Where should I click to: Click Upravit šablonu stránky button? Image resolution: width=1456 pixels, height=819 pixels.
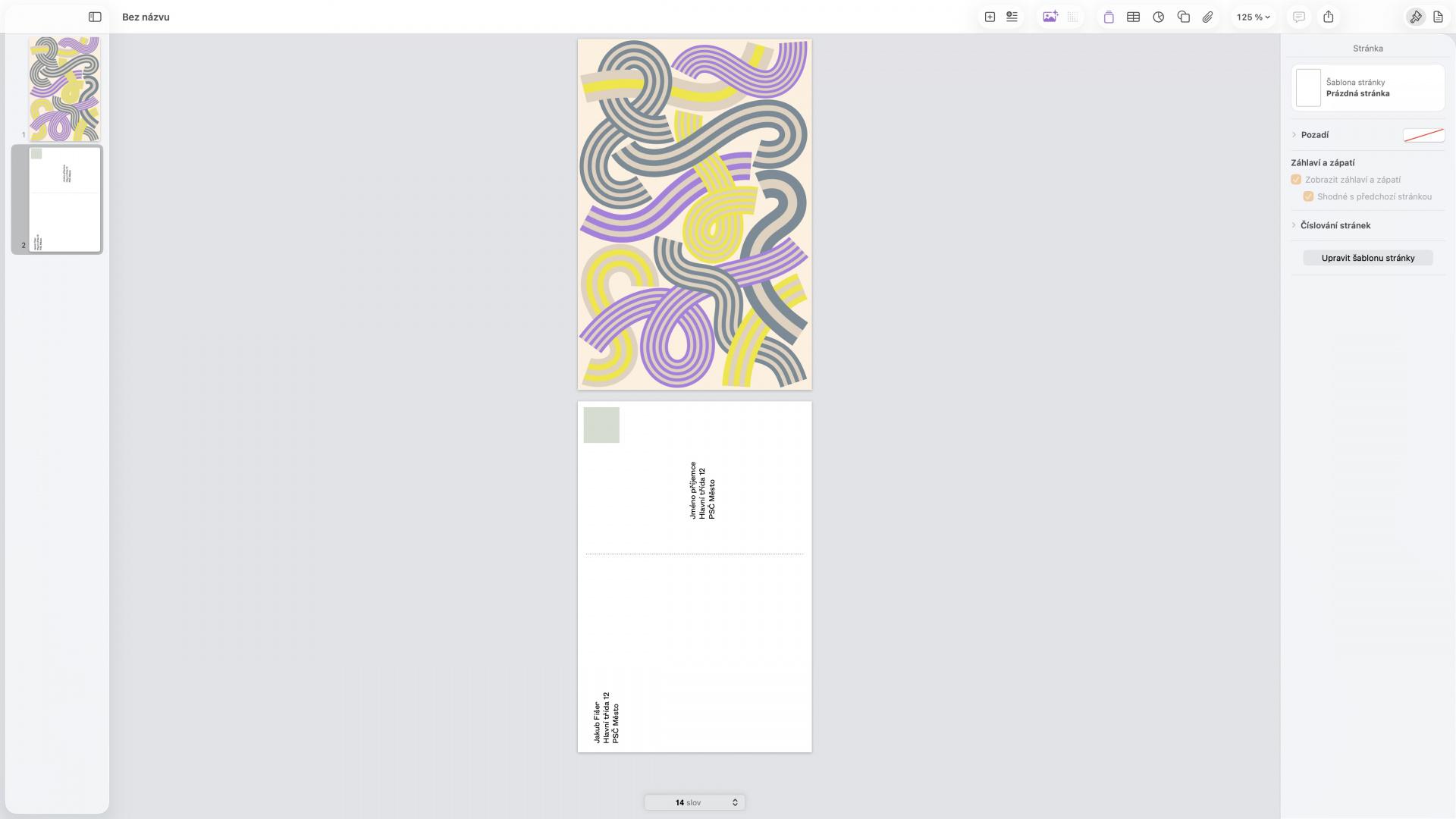[x=1367, y=258]
